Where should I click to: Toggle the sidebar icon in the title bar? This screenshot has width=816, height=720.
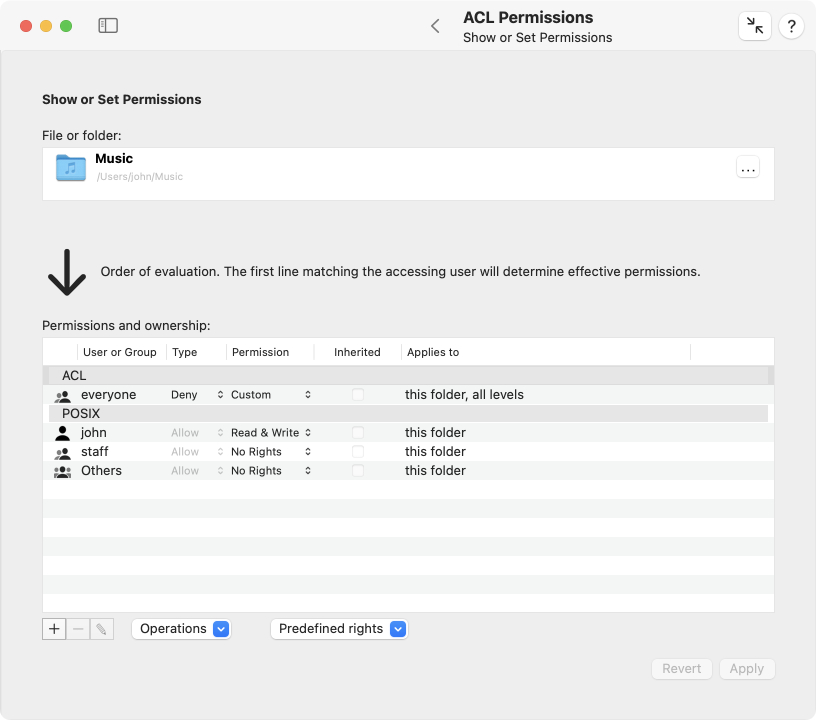(108, 25)
